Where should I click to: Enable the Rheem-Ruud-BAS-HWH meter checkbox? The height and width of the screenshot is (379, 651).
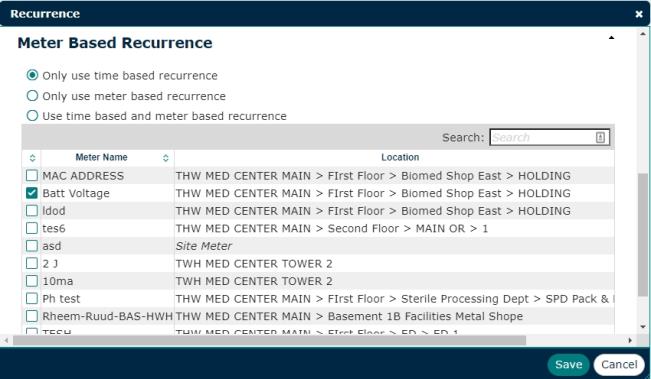32,316
